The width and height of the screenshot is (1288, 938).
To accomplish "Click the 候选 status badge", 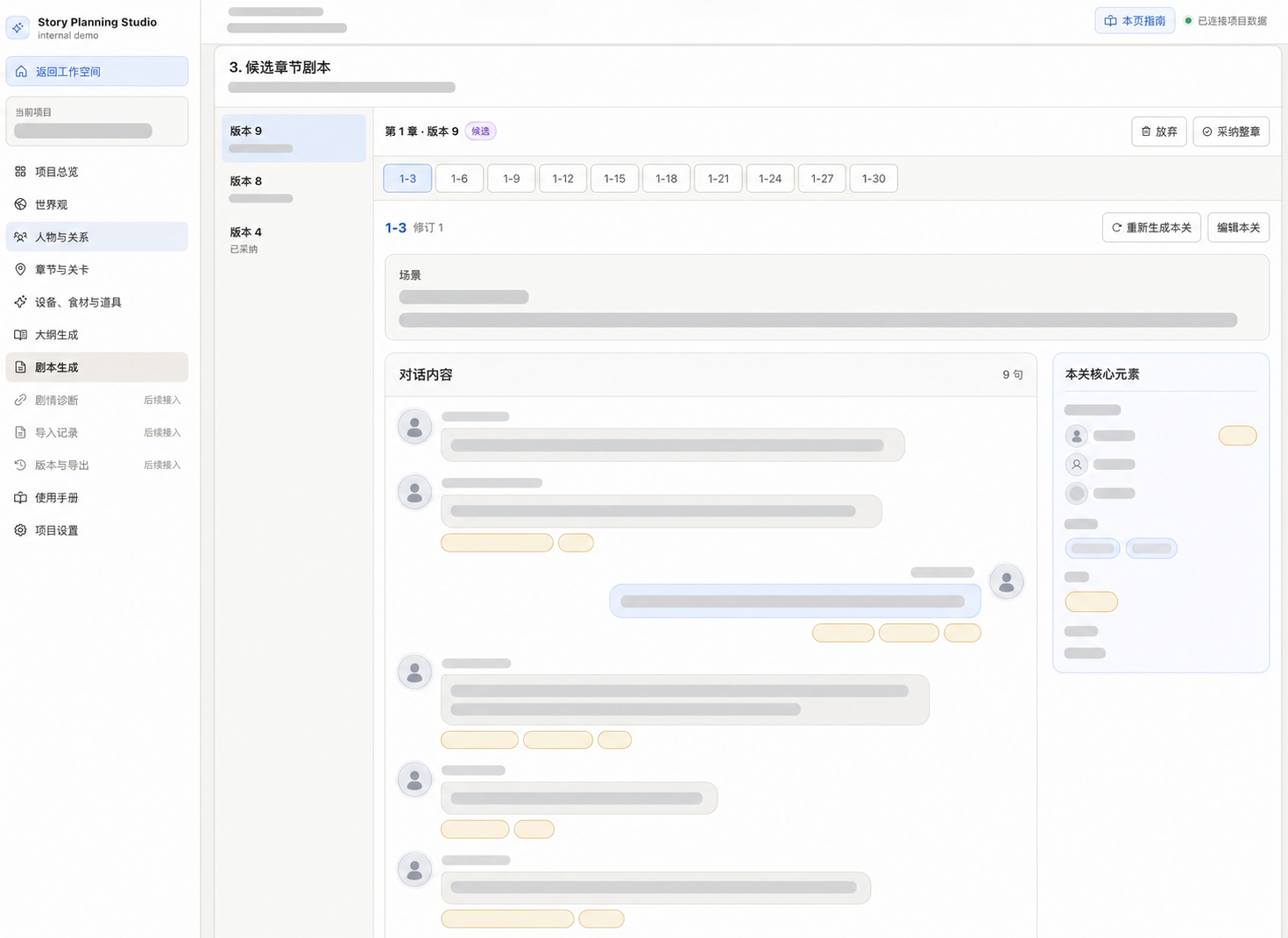I will click(480, 131).
